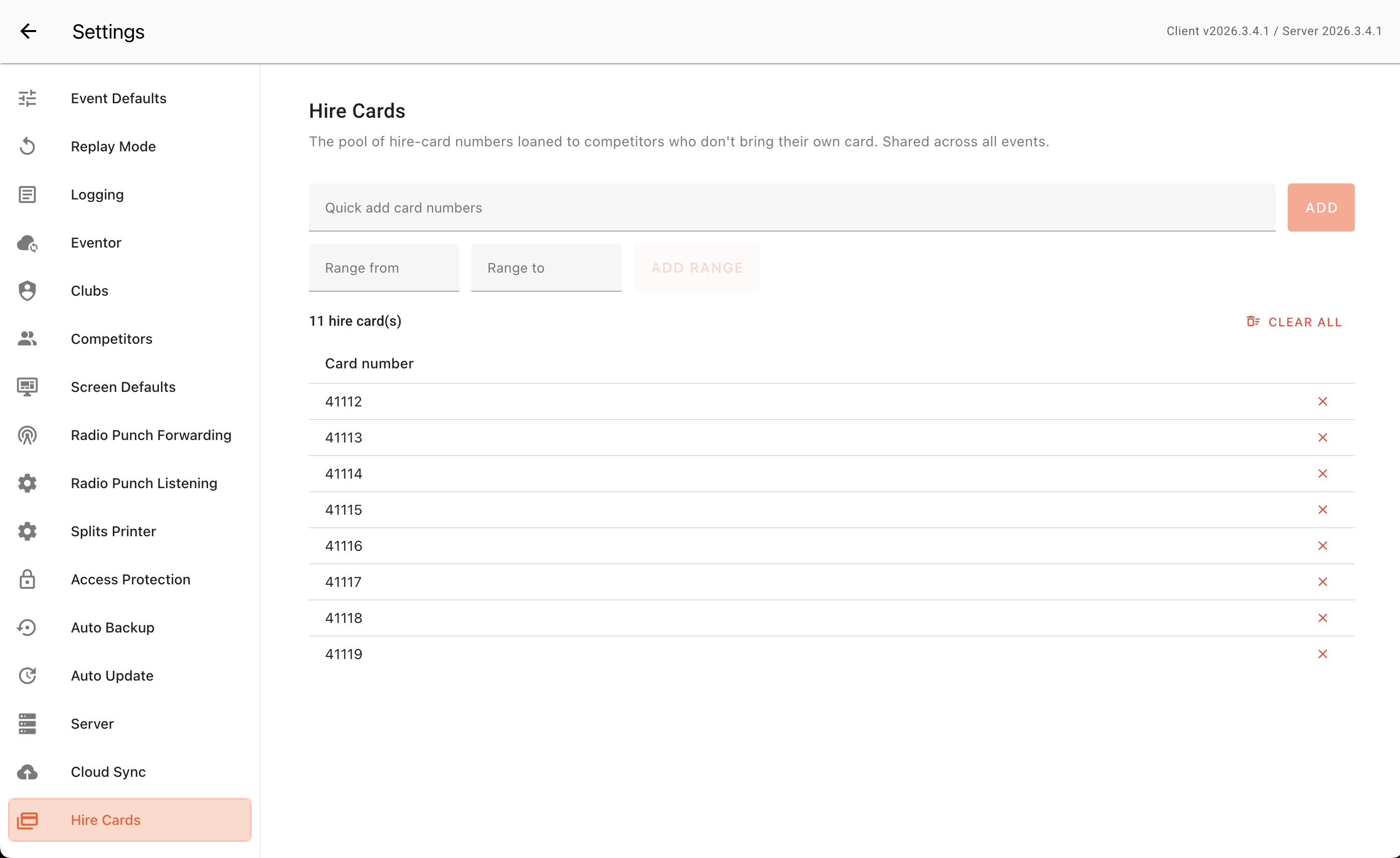Click card number 41119 text

(343, 654)
